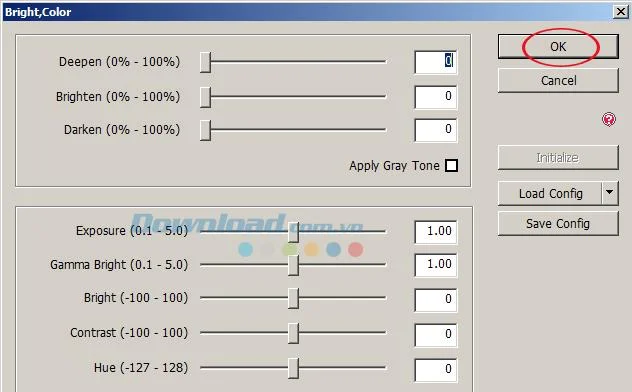Image resolution: width=632 pixels, height=392 pixels.
Task: Toggle the Apply Gray Tone checkbox
Action: (451, 166)
